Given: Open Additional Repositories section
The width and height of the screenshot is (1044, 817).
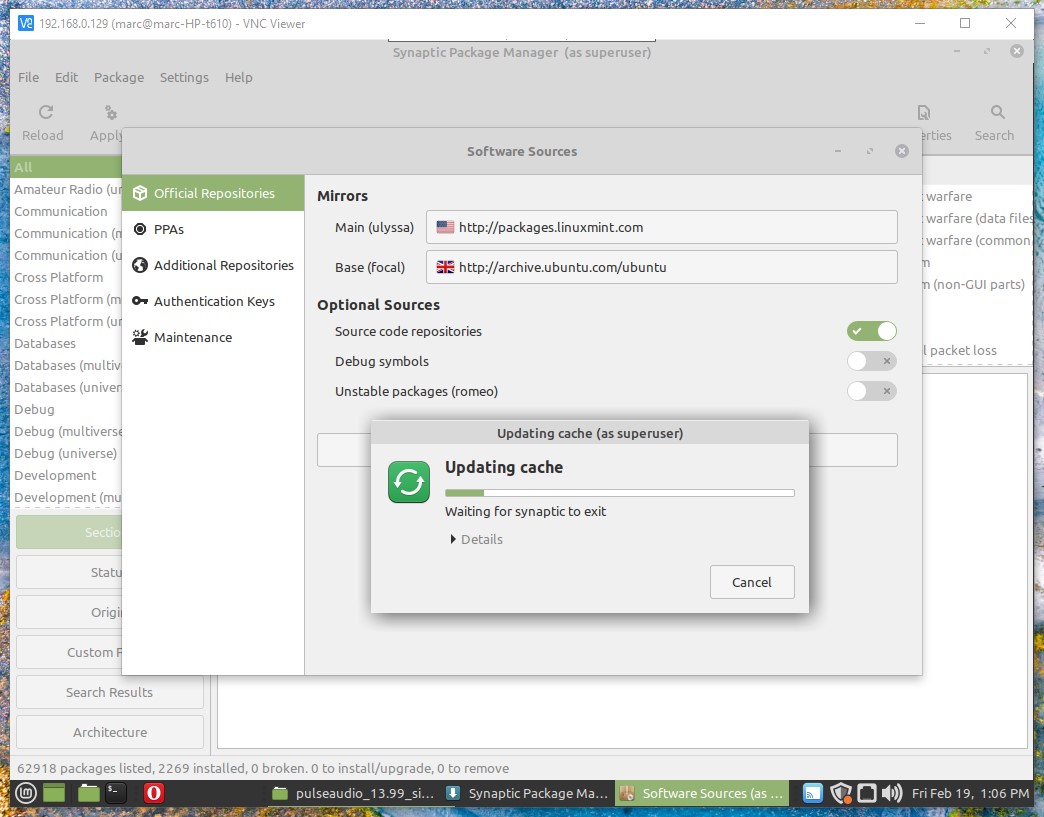Looking at the screenshot, I should click(213, 265).
